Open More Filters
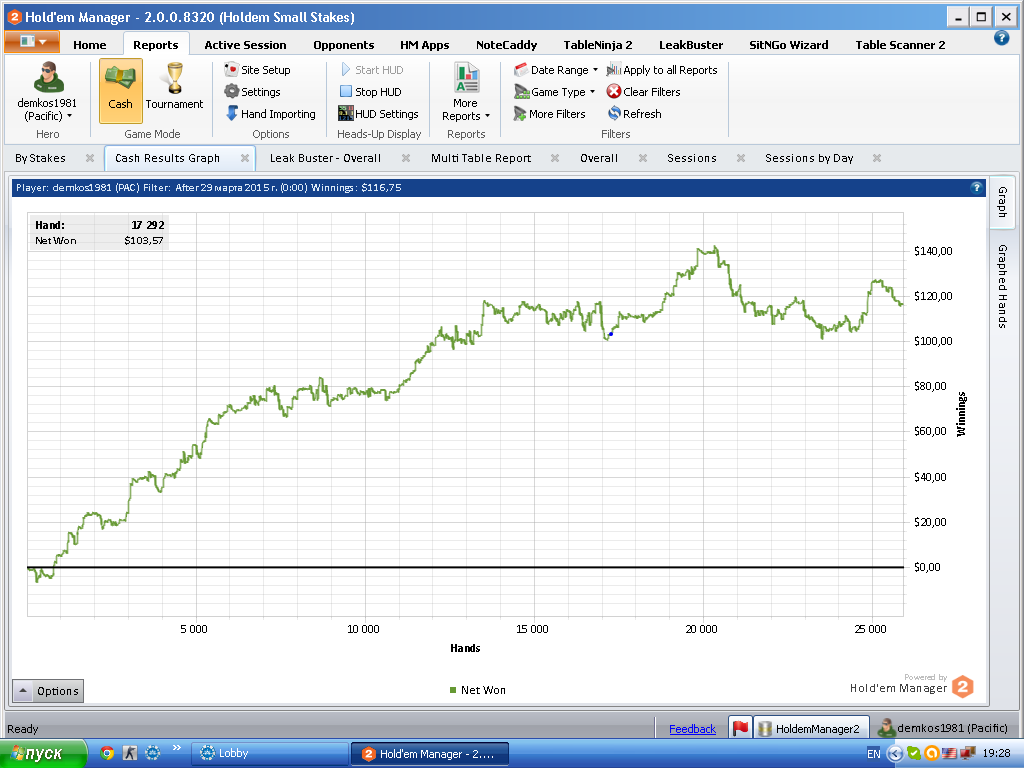The image size is (1024, 768). tap(549, 114)
